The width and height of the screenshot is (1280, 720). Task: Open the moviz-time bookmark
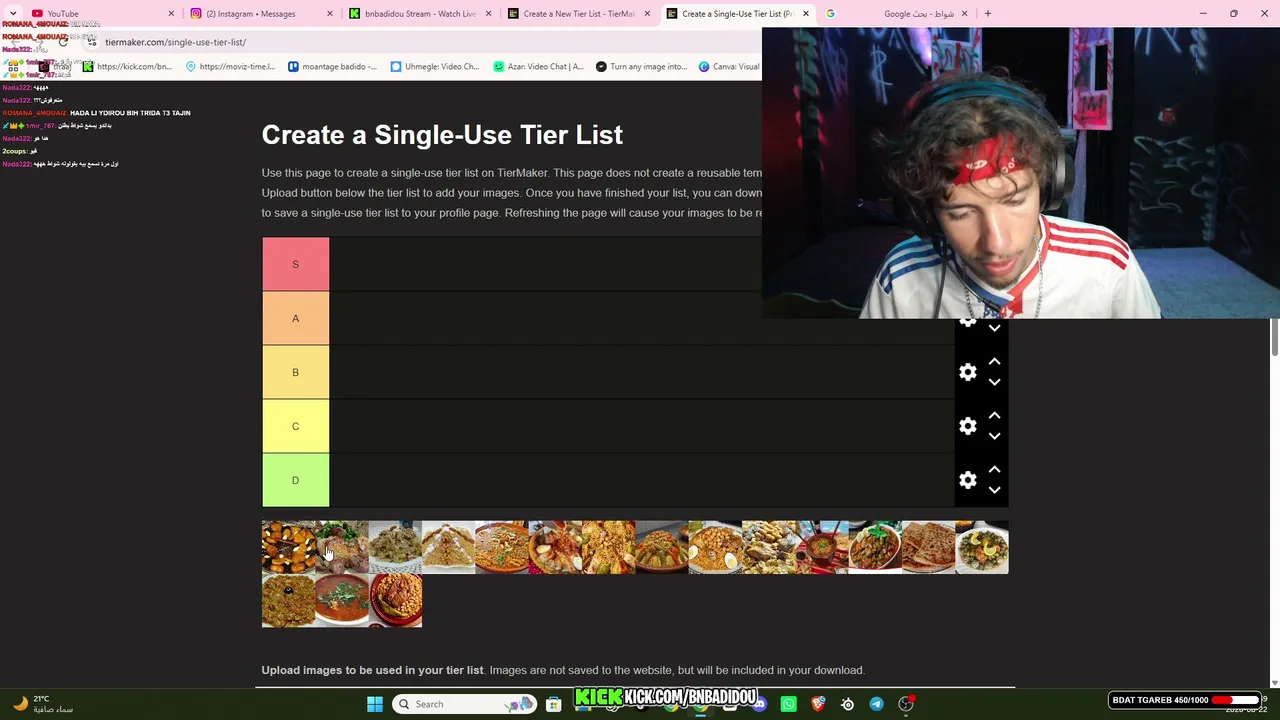point(230,67)
